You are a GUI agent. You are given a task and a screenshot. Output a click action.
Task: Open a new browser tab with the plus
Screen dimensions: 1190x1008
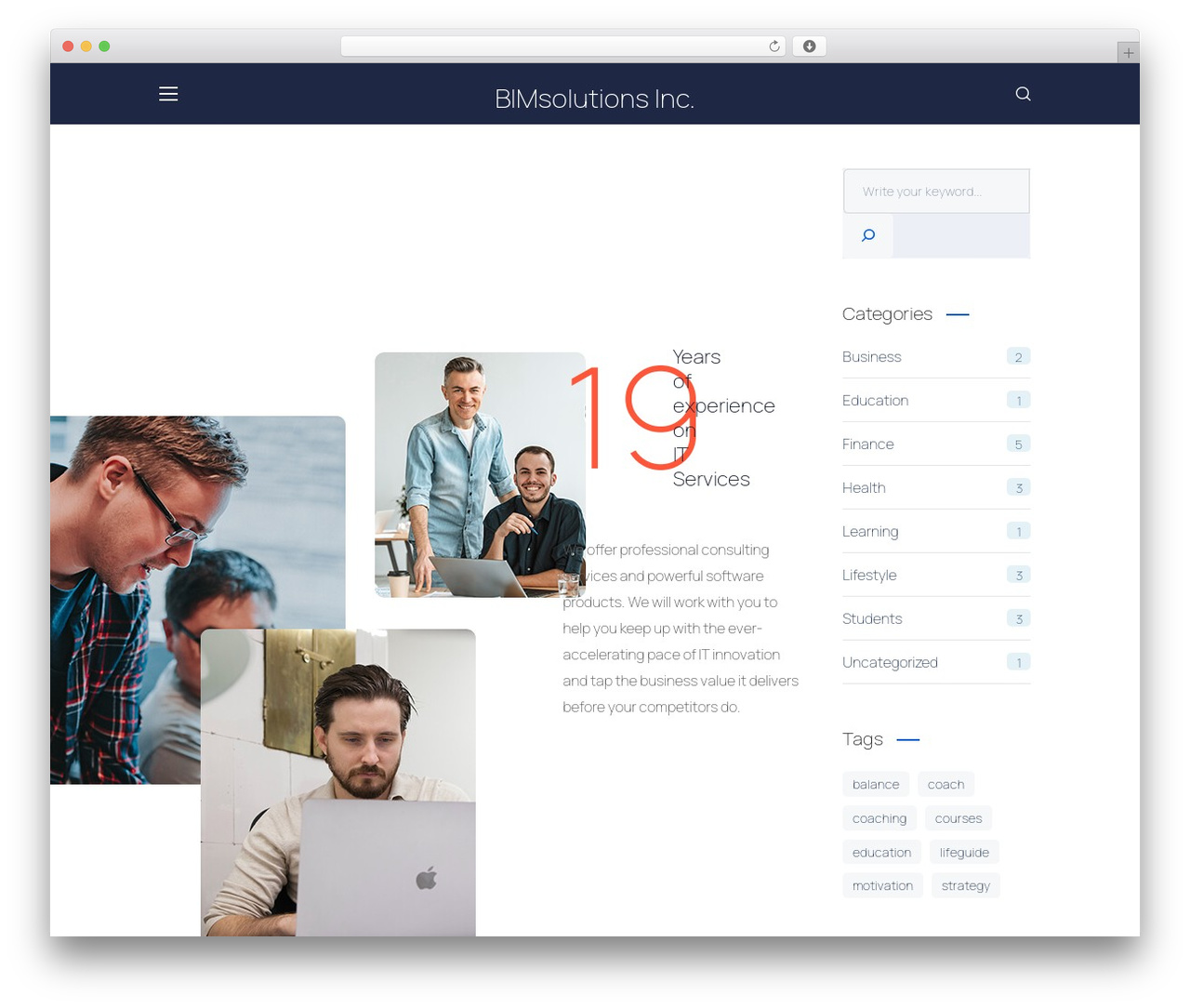tap(1128, 53)
